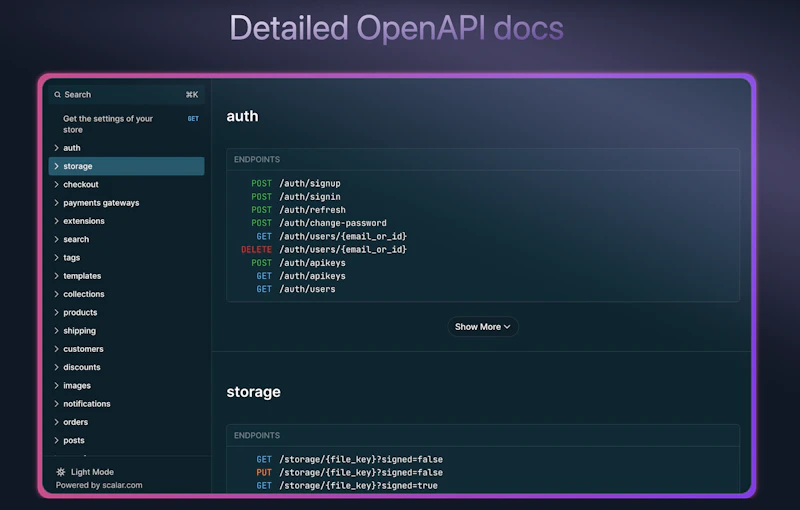Expand the storage chevron in sidebar
800x510 pixels.
(x=56, y=166)
